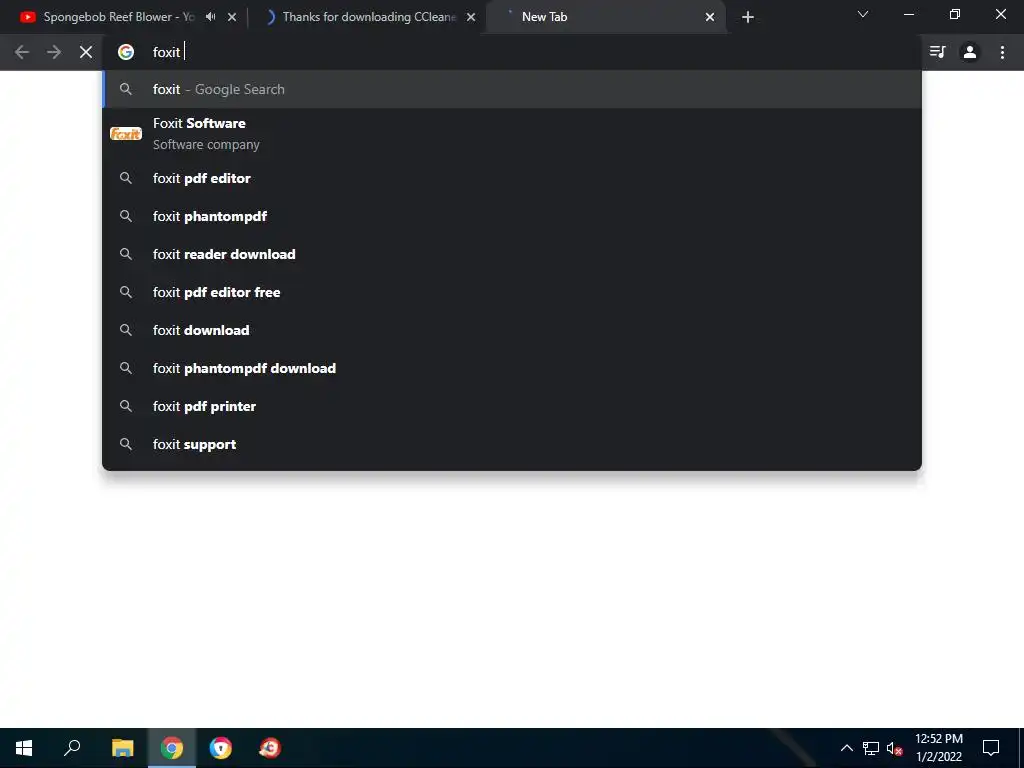Open the Chrome three-dot menu

1002,52
